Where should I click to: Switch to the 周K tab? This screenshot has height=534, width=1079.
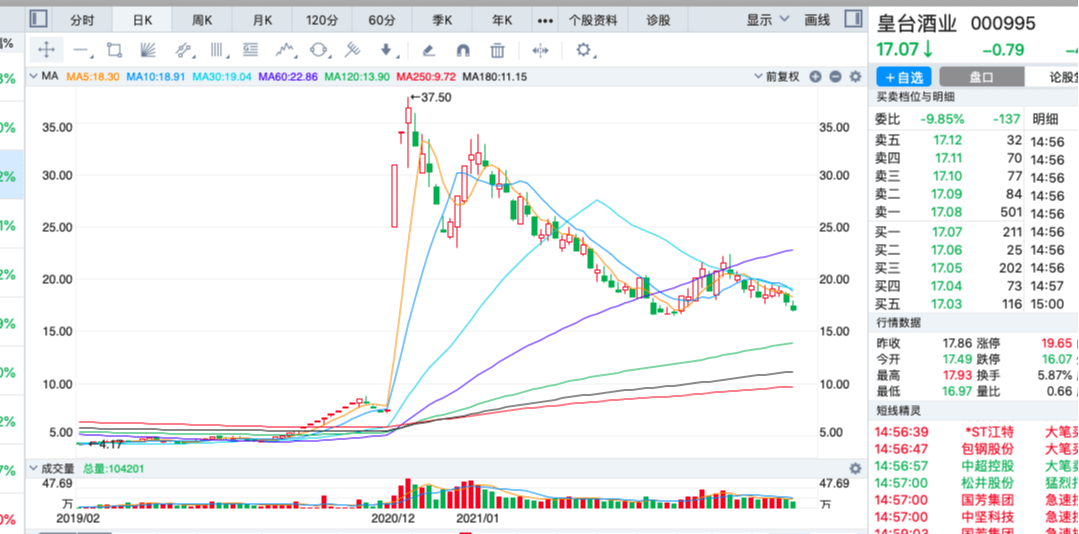pyautogui.click(x=202, y=20)
